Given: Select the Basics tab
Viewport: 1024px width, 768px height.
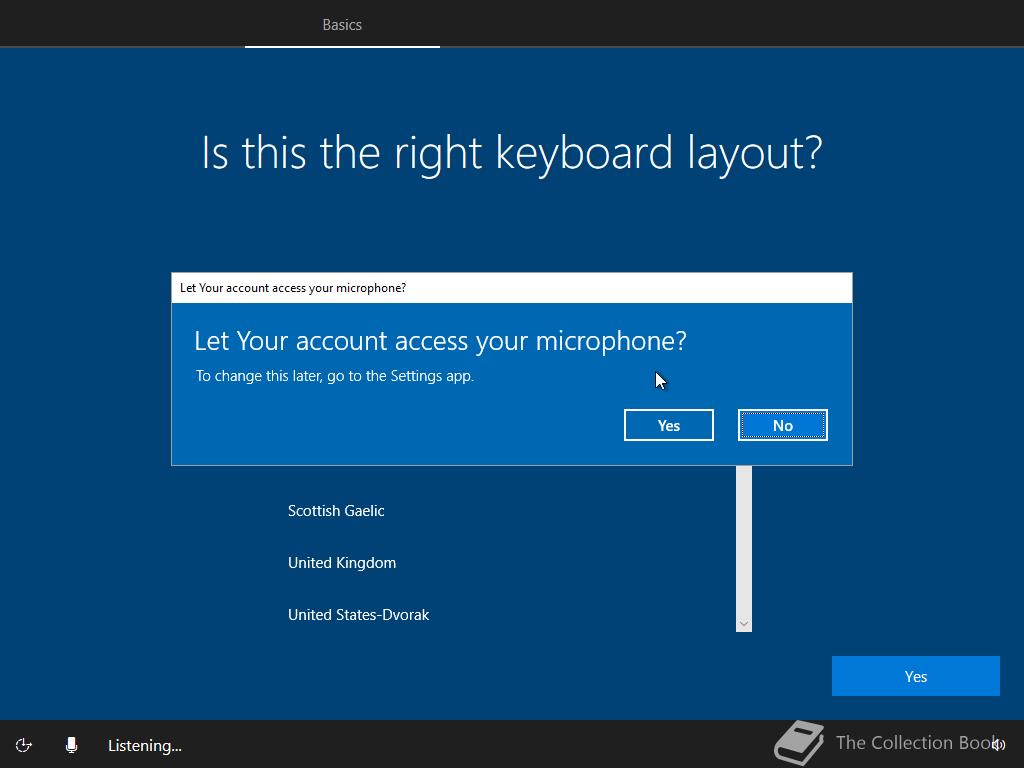Looking at the screenshot, I should click(342, 24).
